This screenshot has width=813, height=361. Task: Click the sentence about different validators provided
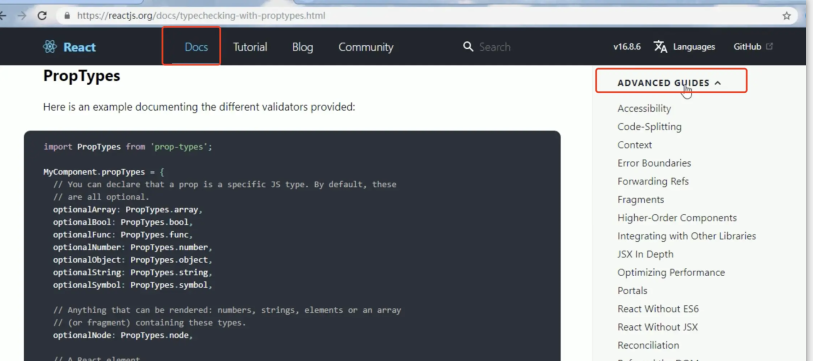(x=199, y=108)
